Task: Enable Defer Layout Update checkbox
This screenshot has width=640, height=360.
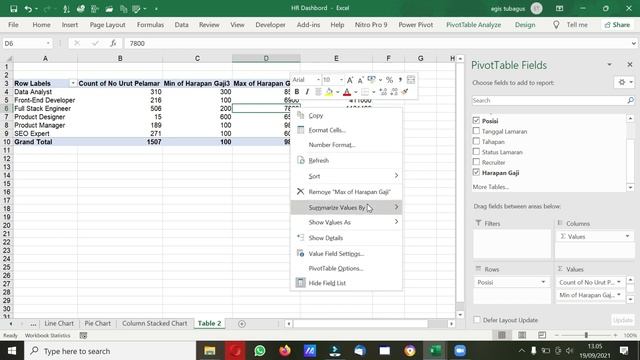Action: [477, 320]
